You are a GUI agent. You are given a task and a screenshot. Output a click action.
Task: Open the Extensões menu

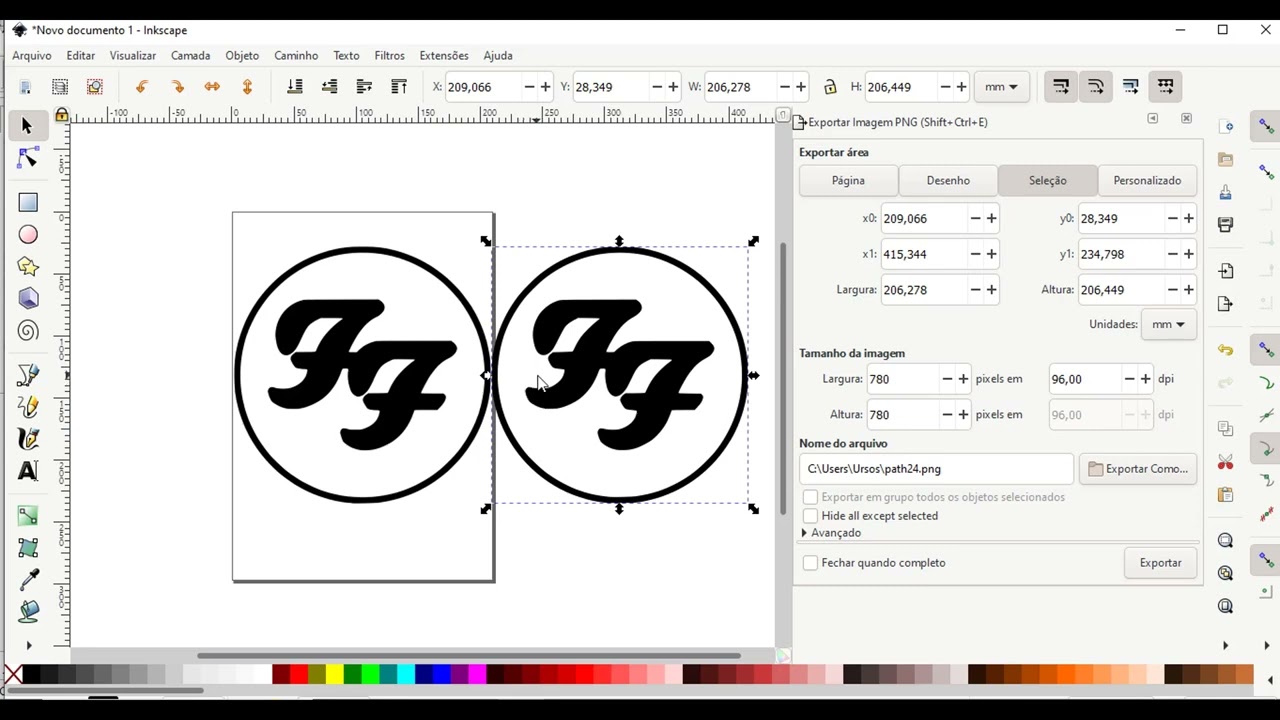[444, 56]
